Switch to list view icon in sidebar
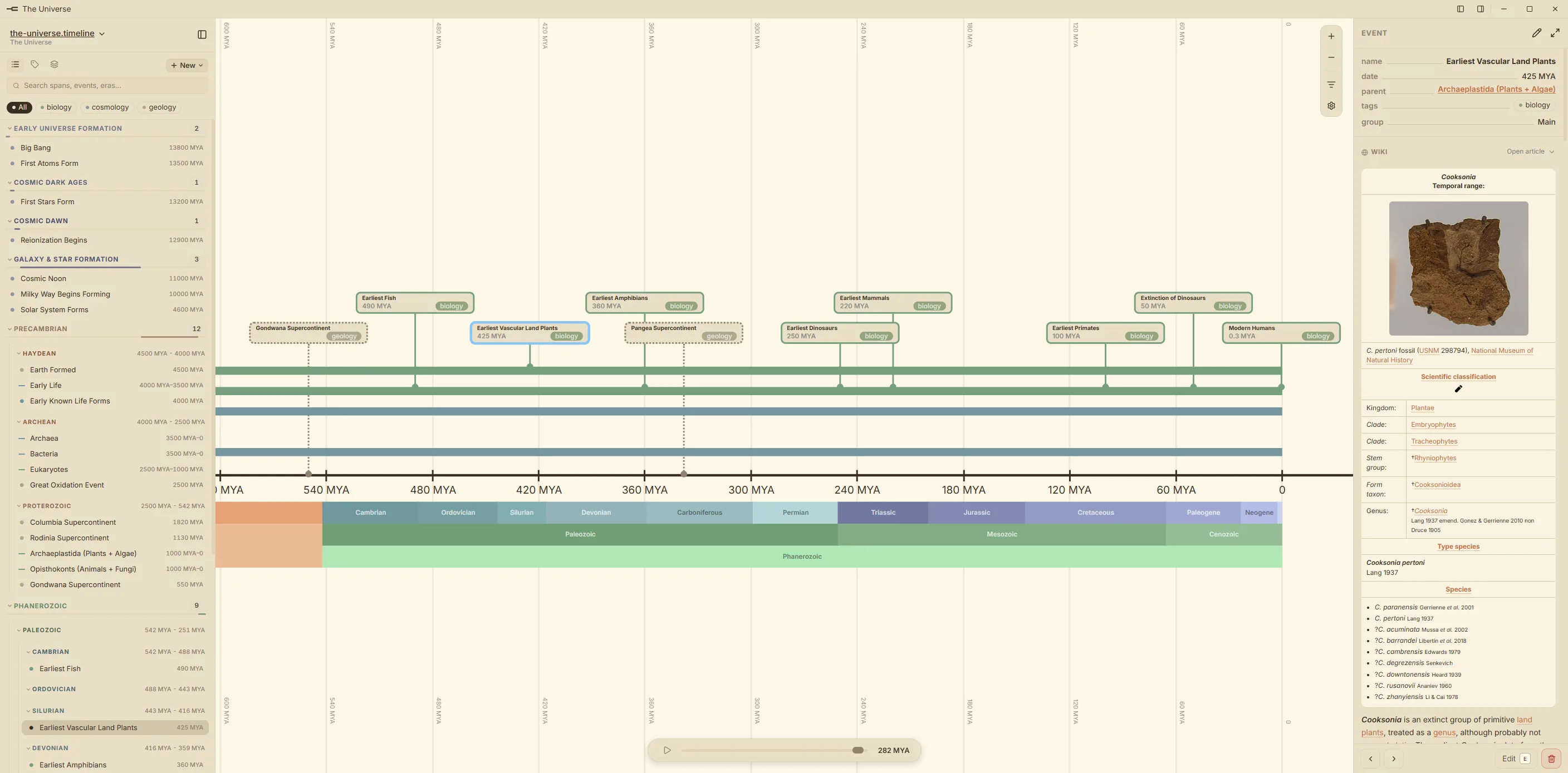 pyautogui.click(x=15, y=65)
